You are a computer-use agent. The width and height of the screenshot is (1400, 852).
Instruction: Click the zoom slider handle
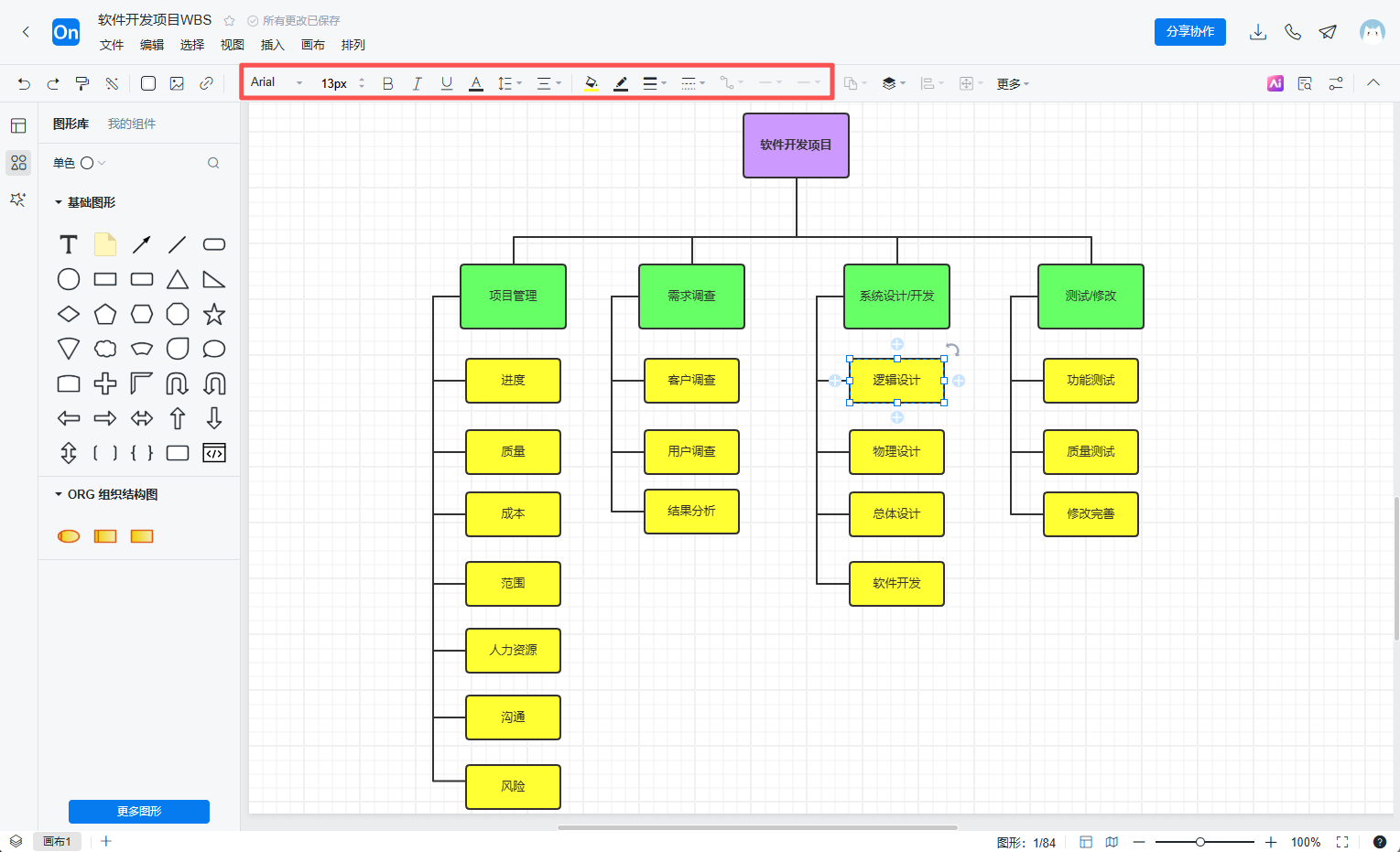pos(1199,842)
